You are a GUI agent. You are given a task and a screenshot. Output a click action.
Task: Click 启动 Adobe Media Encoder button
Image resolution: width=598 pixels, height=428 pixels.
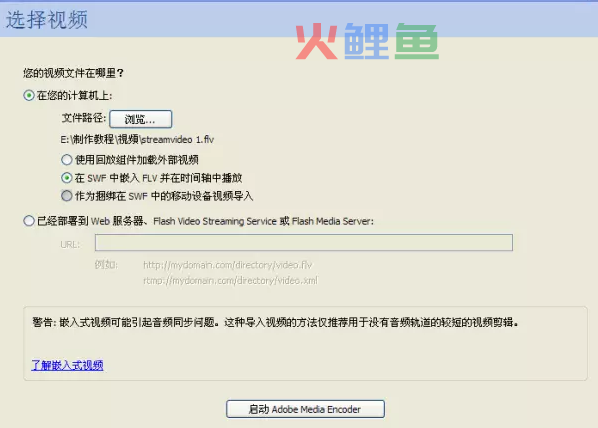click(x=305, y=409)
